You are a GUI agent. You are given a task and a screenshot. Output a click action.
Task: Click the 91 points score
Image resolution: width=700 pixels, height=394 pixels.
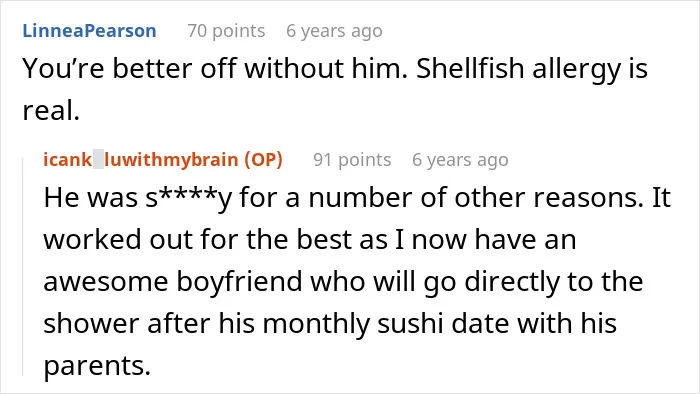pos(352,160)
